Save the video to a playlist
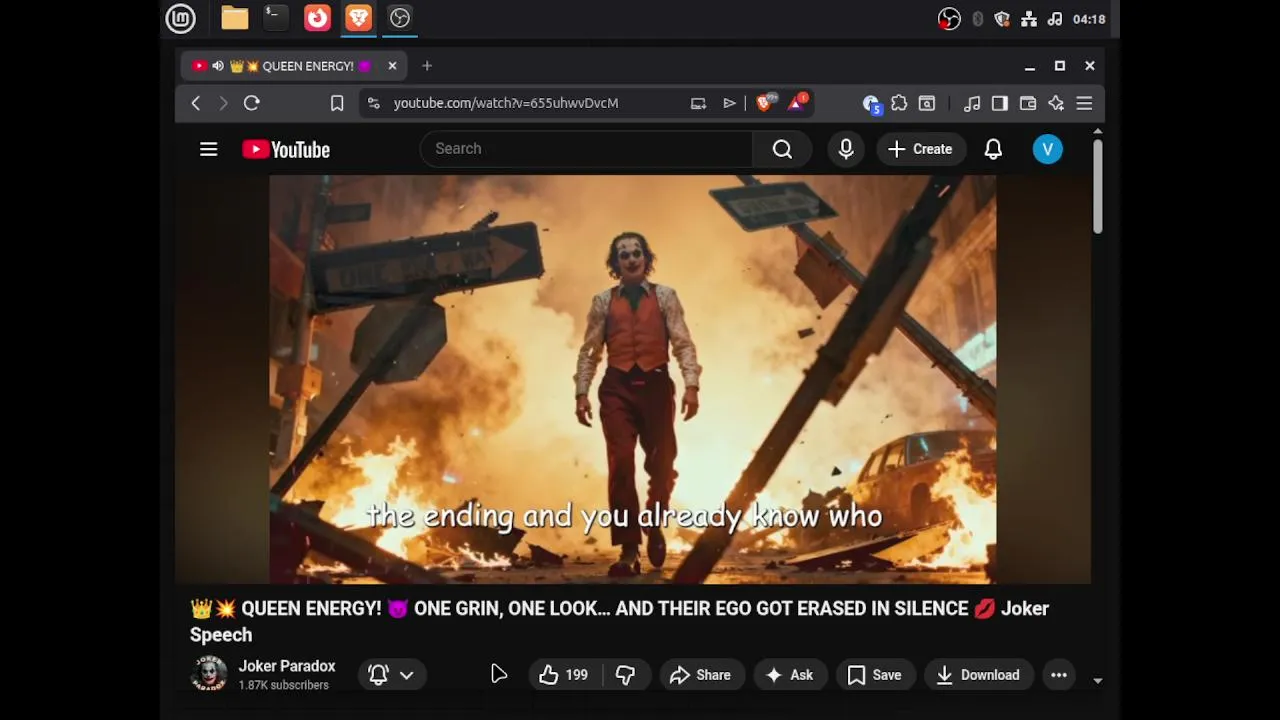Viewport: 1280px width, 720px height. click(x=874, y=675)
